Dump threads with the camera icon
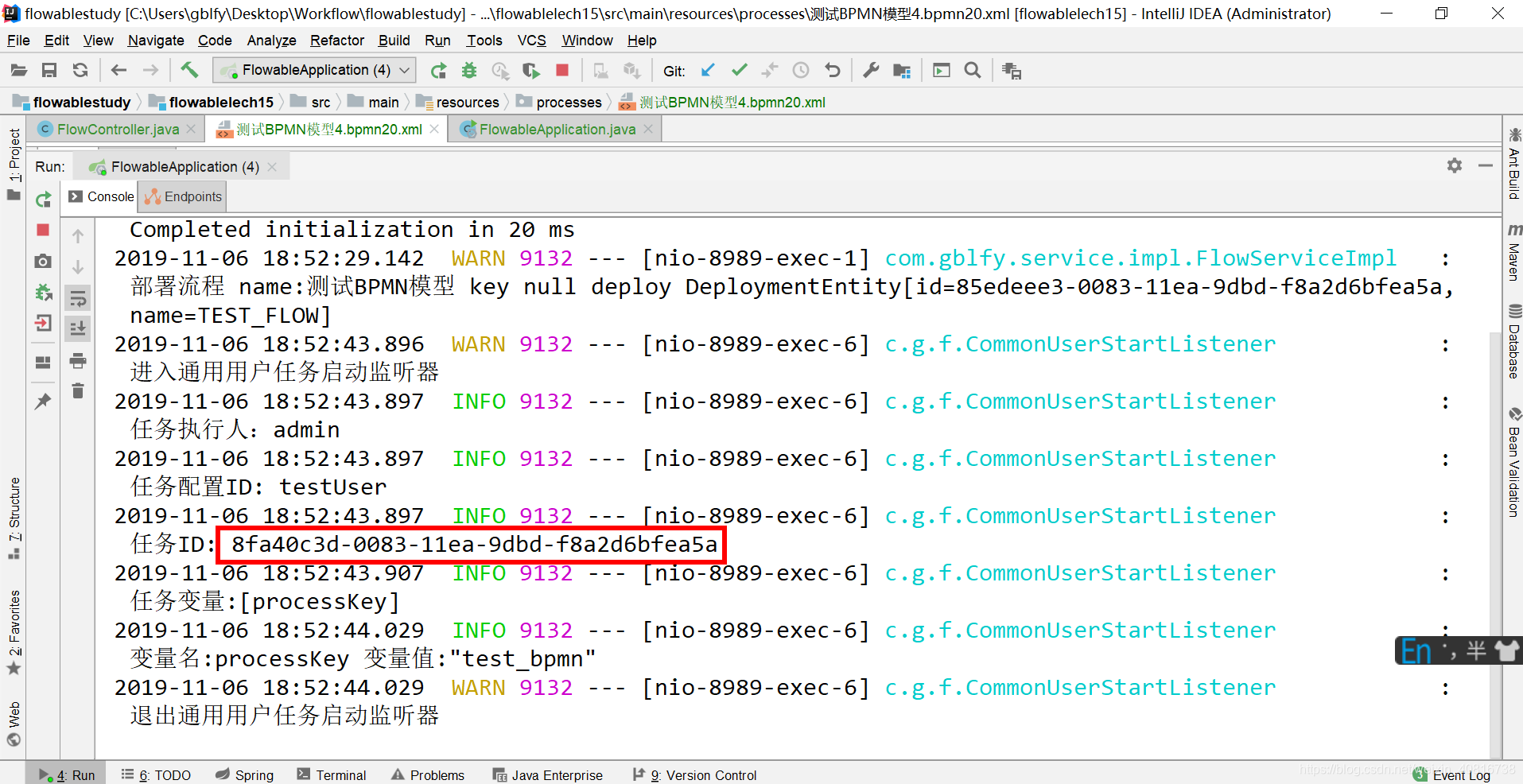 [x=44, y=261]
